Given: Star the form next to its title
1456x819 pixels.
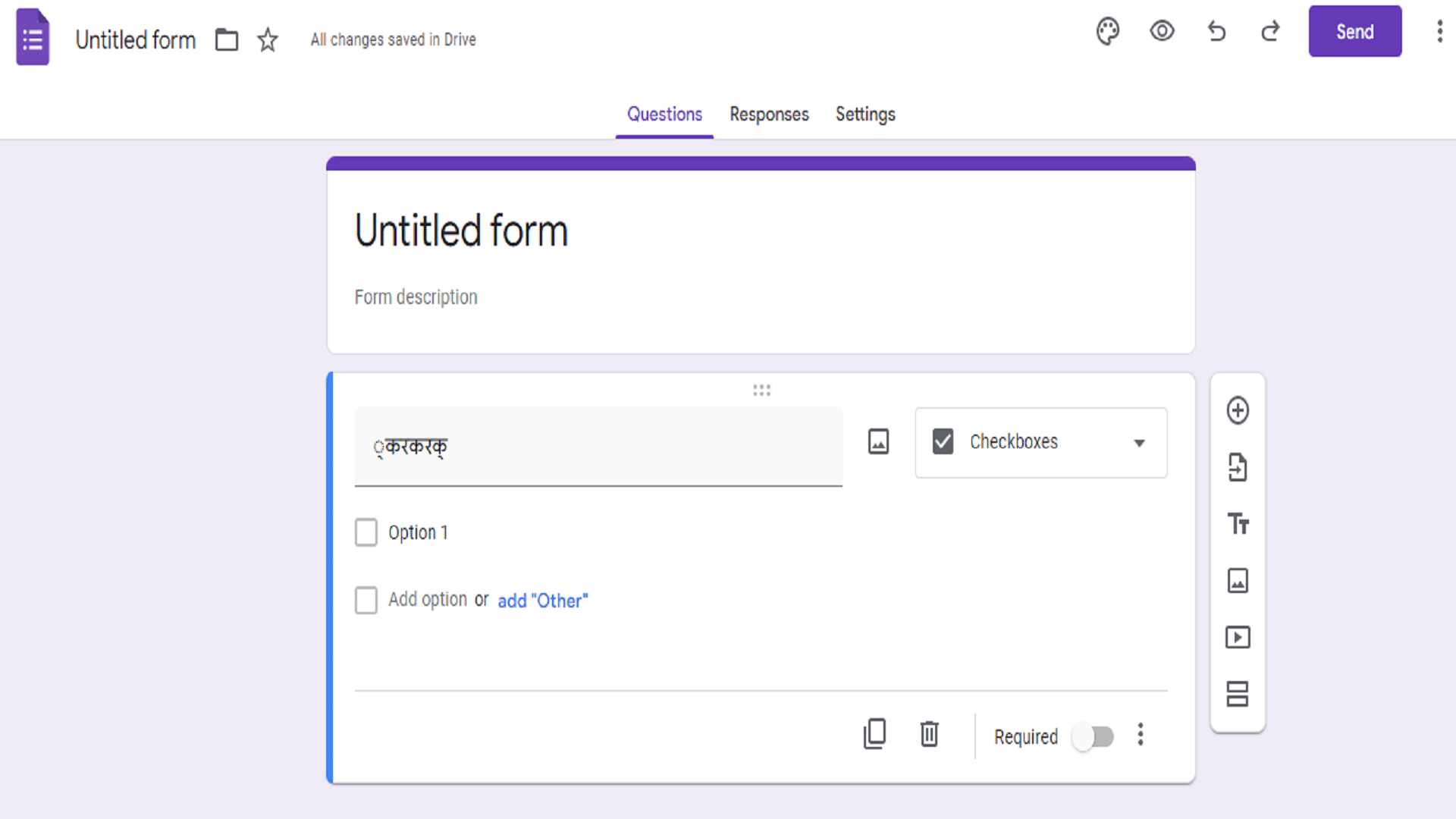Looking at the screenshot, I should pos(267,39).
